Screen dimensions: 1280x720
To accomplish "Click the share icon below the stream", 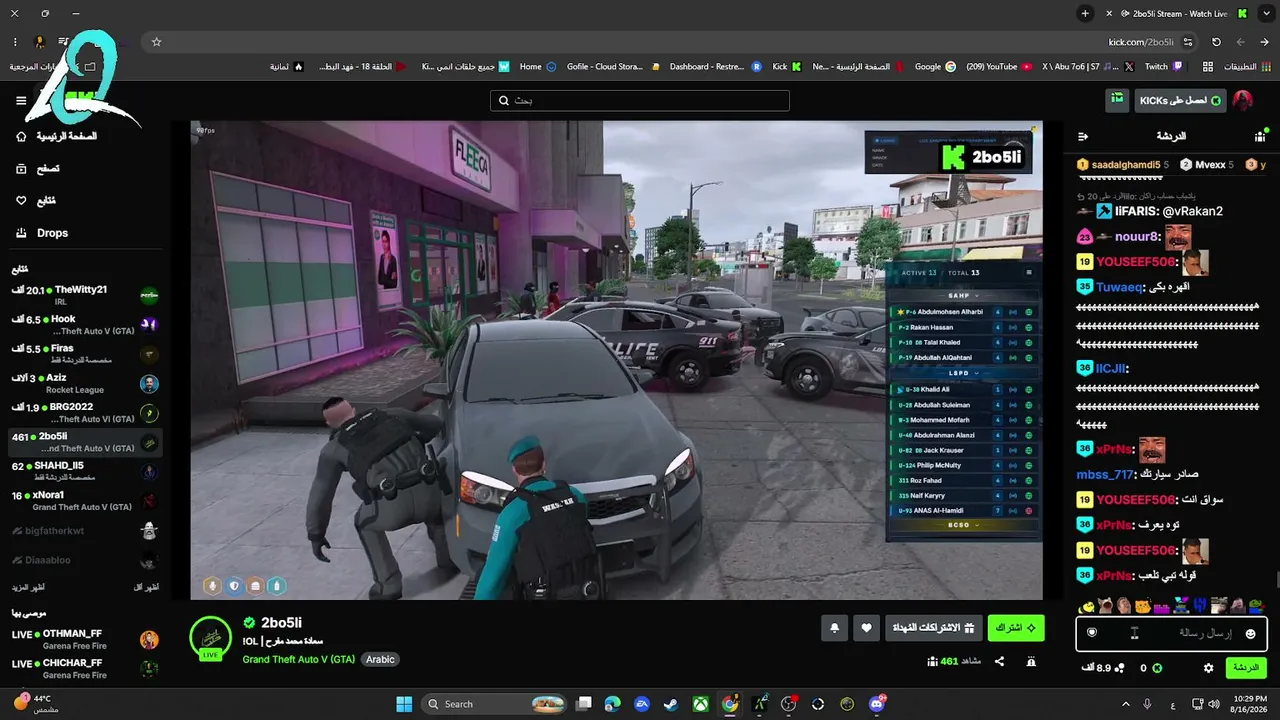I will pos(999,661).
